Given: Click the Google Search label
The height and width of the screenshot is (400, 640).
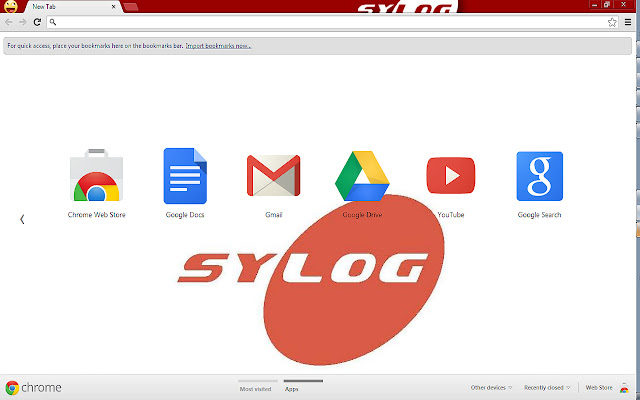Looking at the screenshot, I should [540, 215].
